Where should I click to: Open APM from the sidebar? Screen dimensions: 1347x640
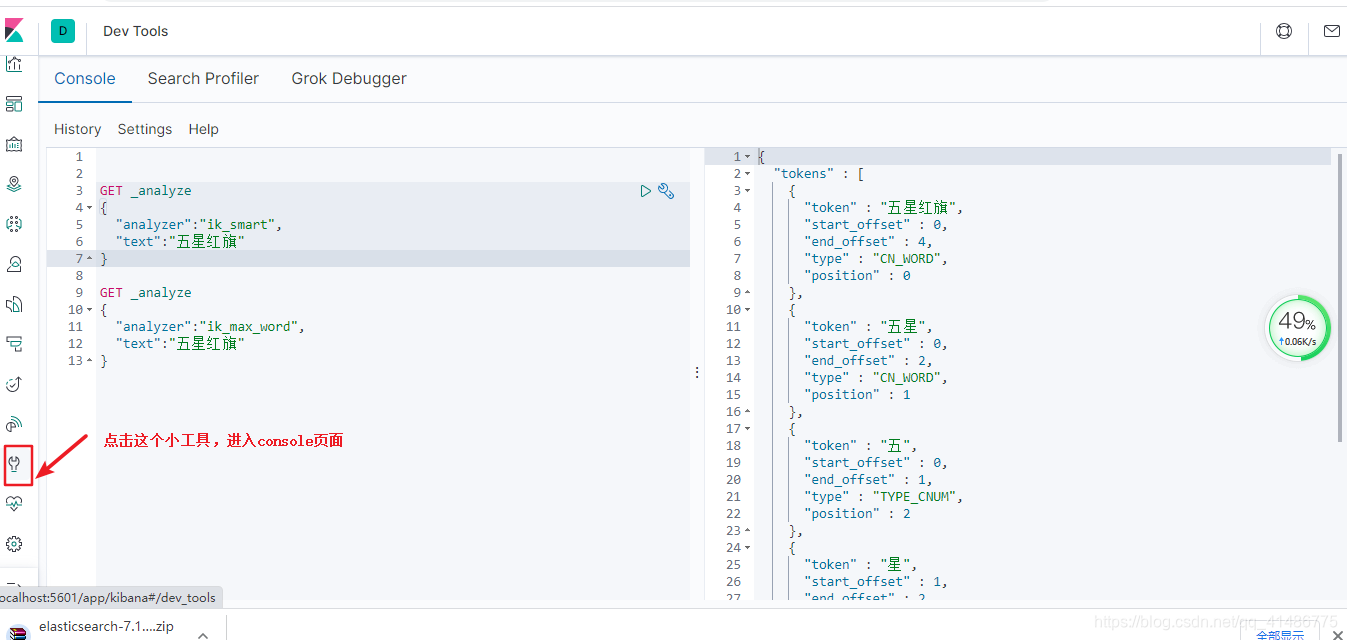click(x=14, y=344)
